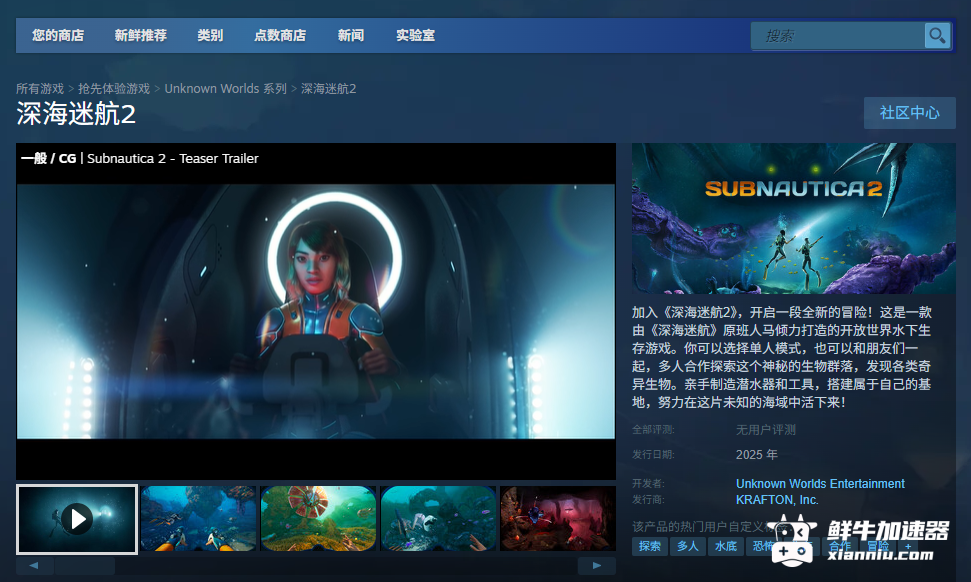Follow the 所有游戏 breadcrumb link

tap(40, 89)
